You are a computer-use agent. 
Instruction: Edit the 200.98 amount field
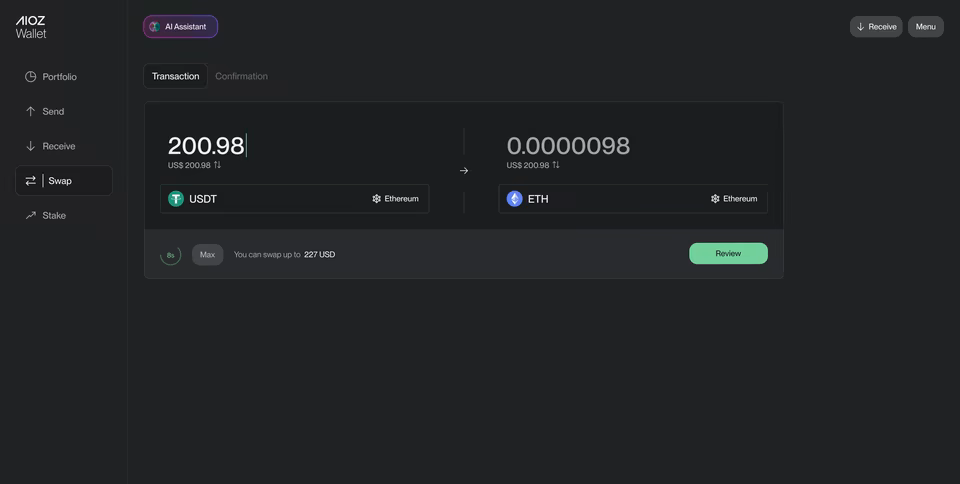pyautogui.click(x=206, y=146)
